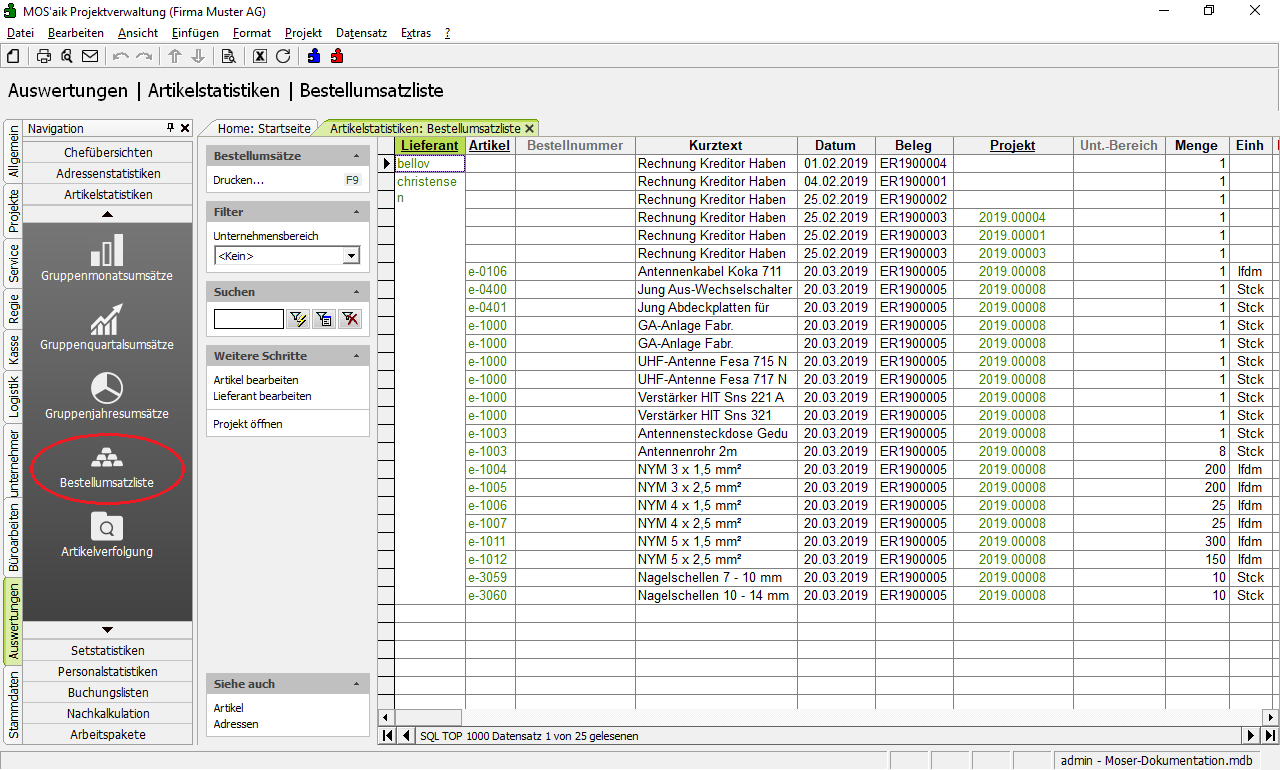Pin the Navigation panel
1280x770 pixels.
click(170, 128)
